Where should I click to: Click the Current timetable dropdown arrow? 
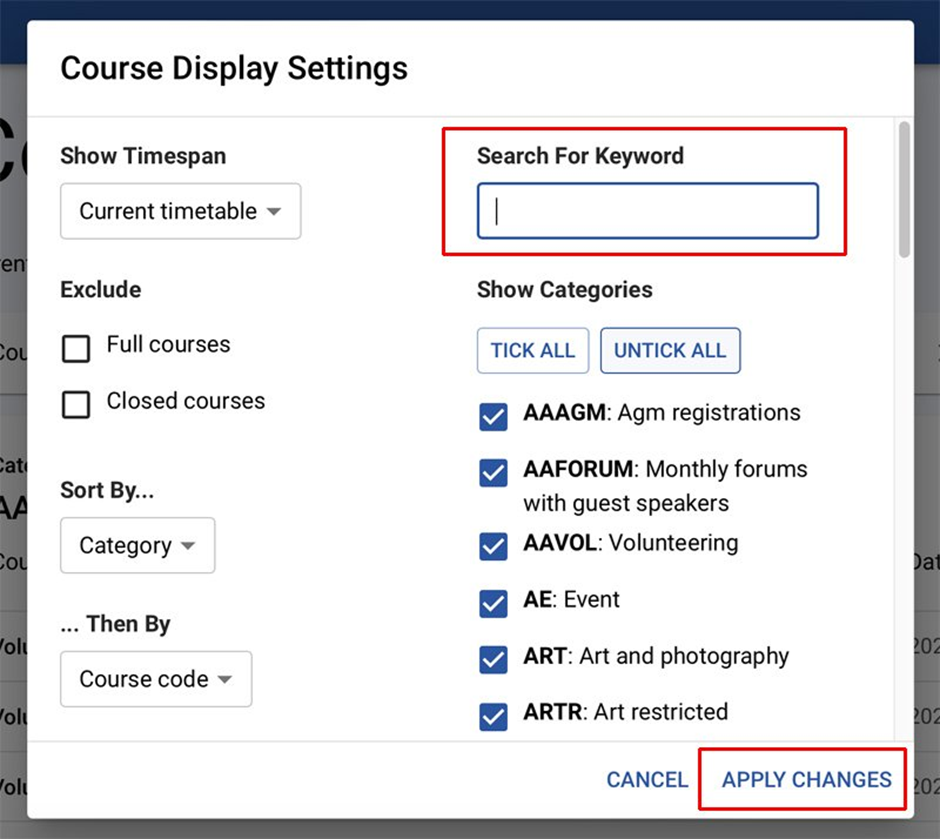274,212
